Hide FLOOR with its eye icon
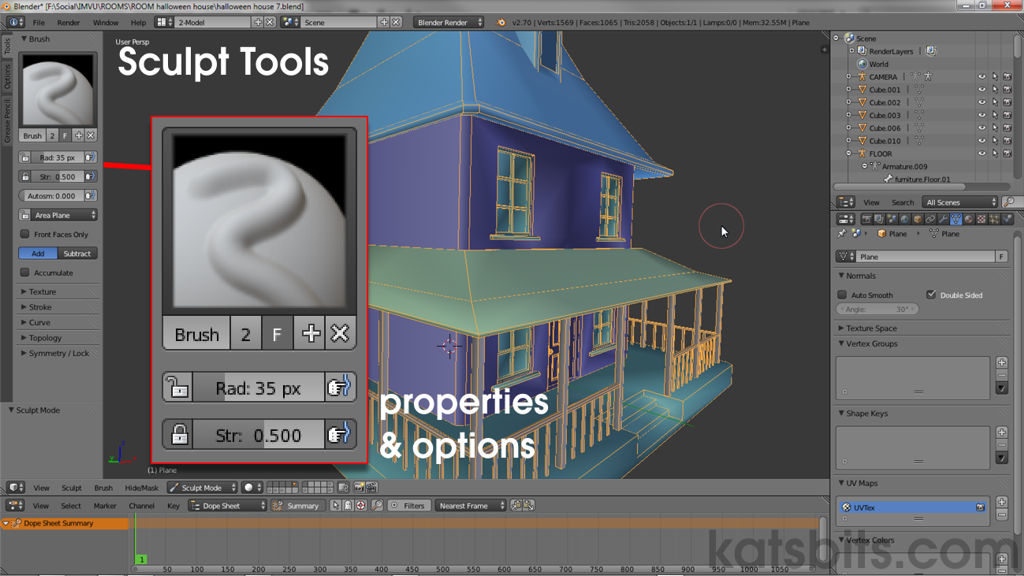Viewport: 1024px width, 576px height. [982, 153]
